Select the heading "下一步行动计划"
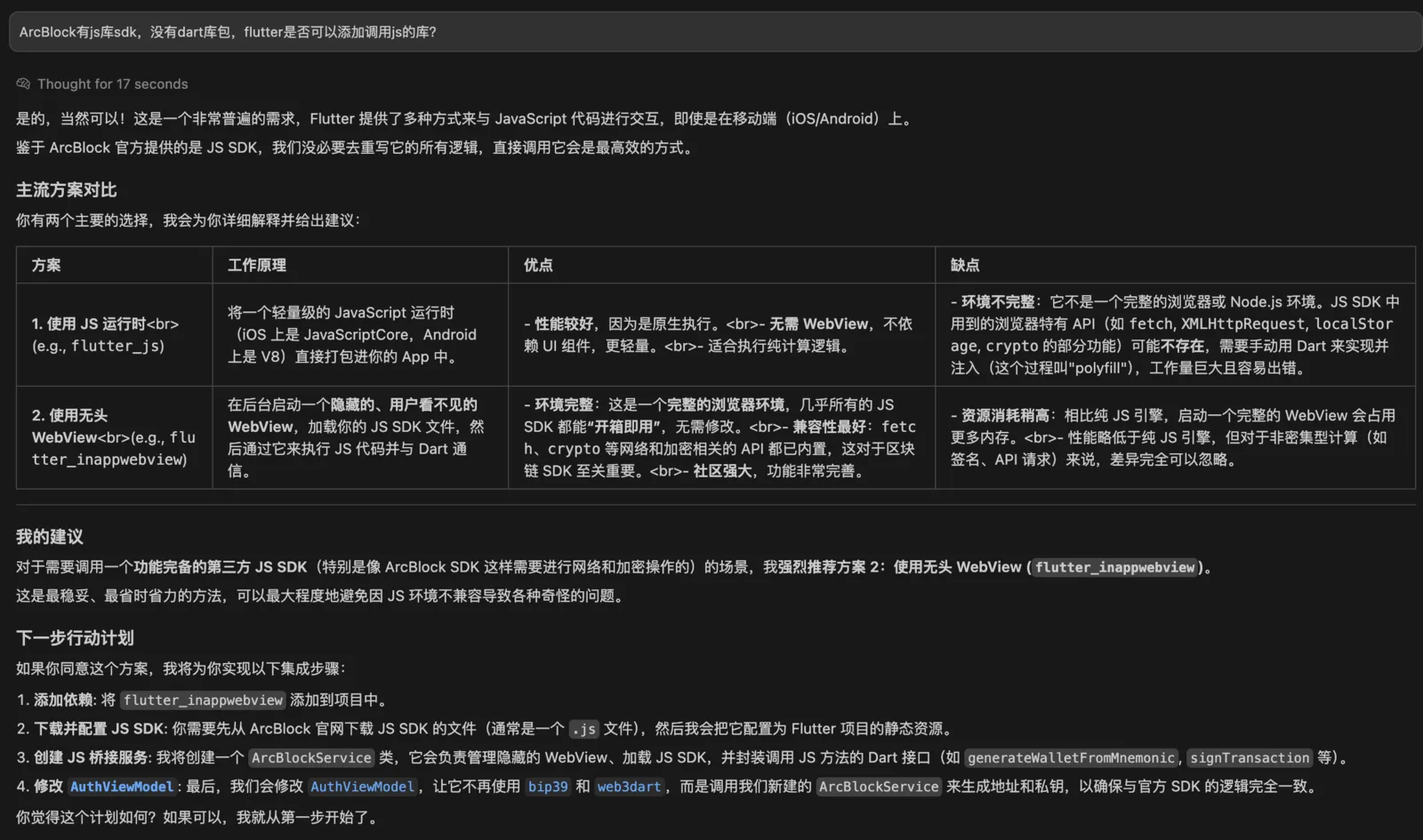The height and width of the screenshot is (840, 1423). [75, 638]
